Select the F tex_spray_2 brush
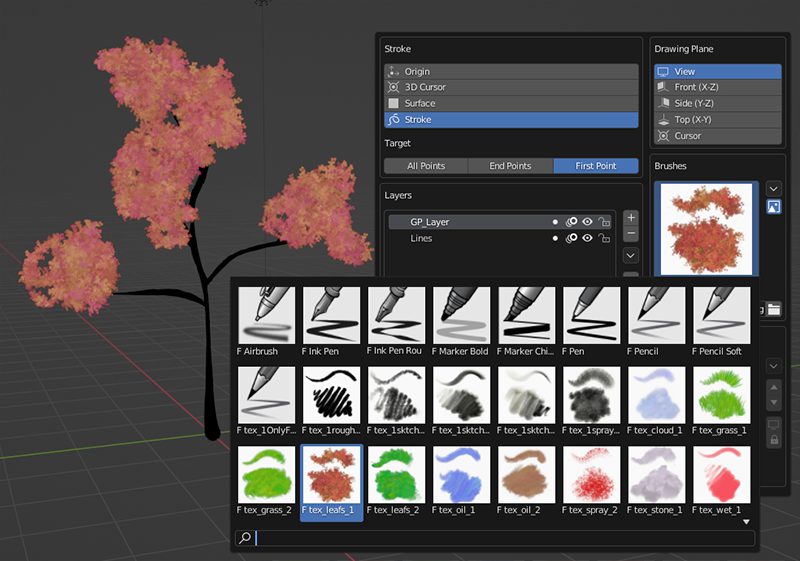Image resolution: width=800 pixels, height=561 pixels. coord(591,474)
